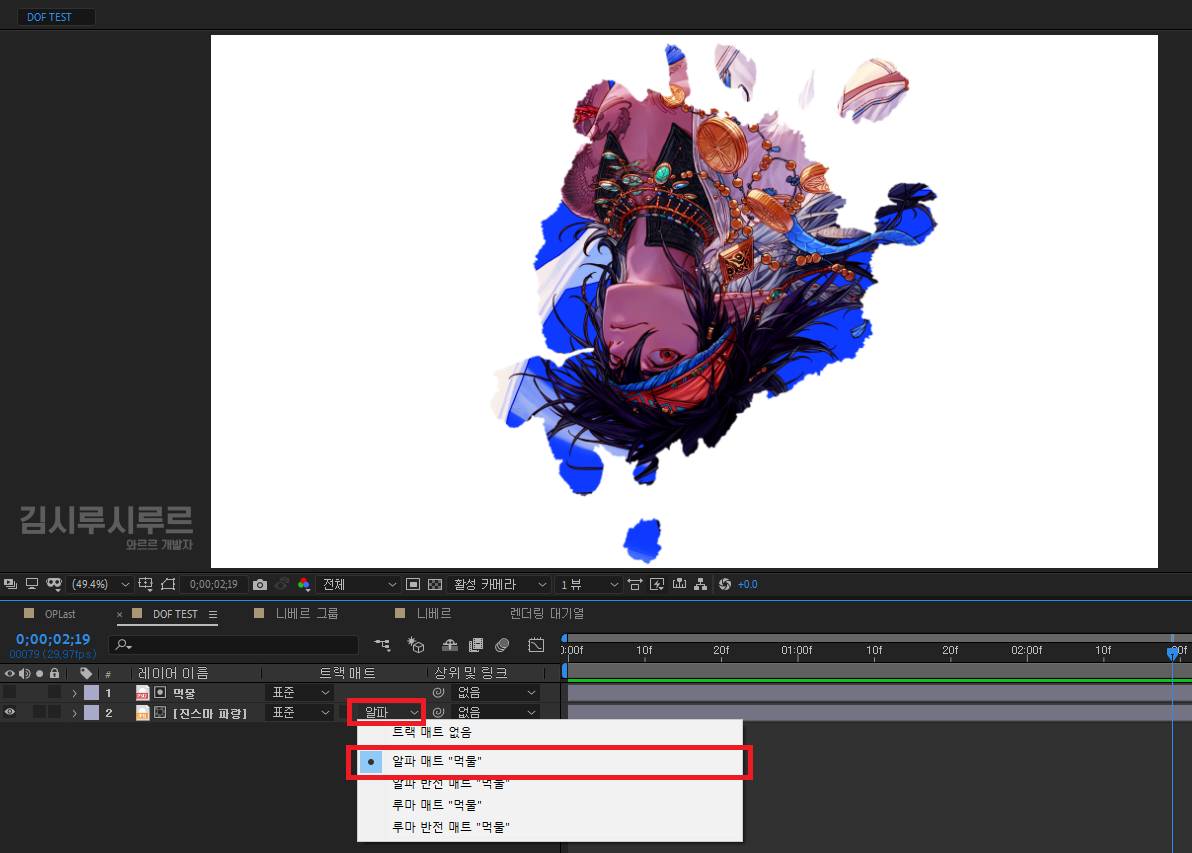Open the 활성 카메라 3D view dropdown
Viewport: 1192px width, 853px height.
point(499,584)
